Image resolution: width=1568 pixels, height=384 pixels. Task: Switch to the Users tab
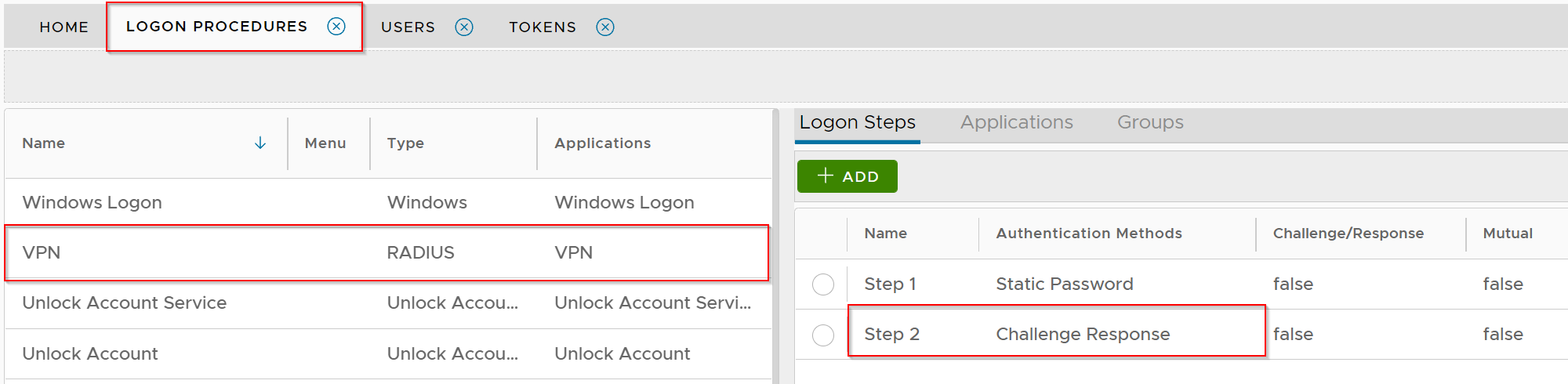408,27
